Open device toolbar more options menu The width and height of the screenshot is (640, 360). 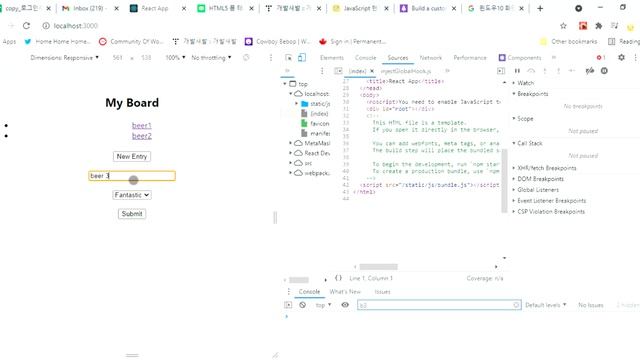271,58
